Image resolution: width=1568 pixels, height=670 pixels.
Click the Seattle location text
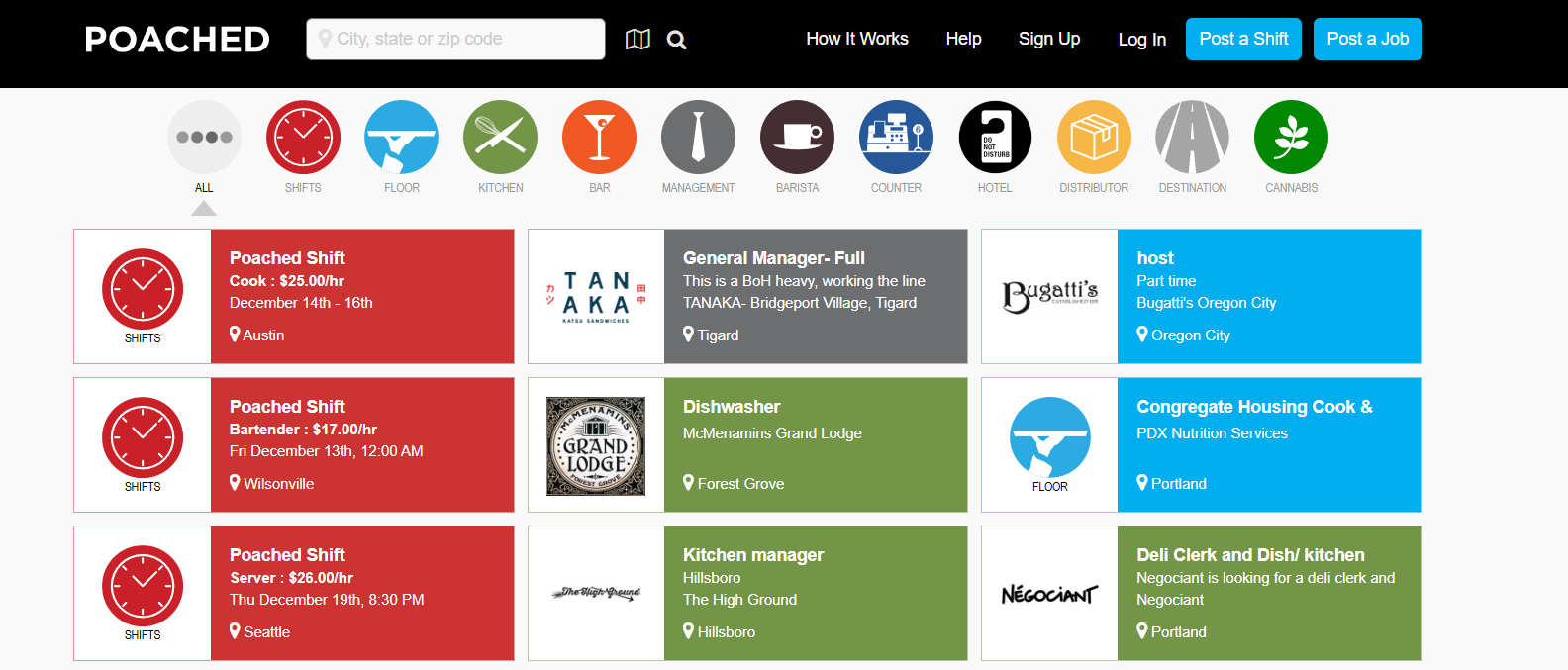(267, 632)
